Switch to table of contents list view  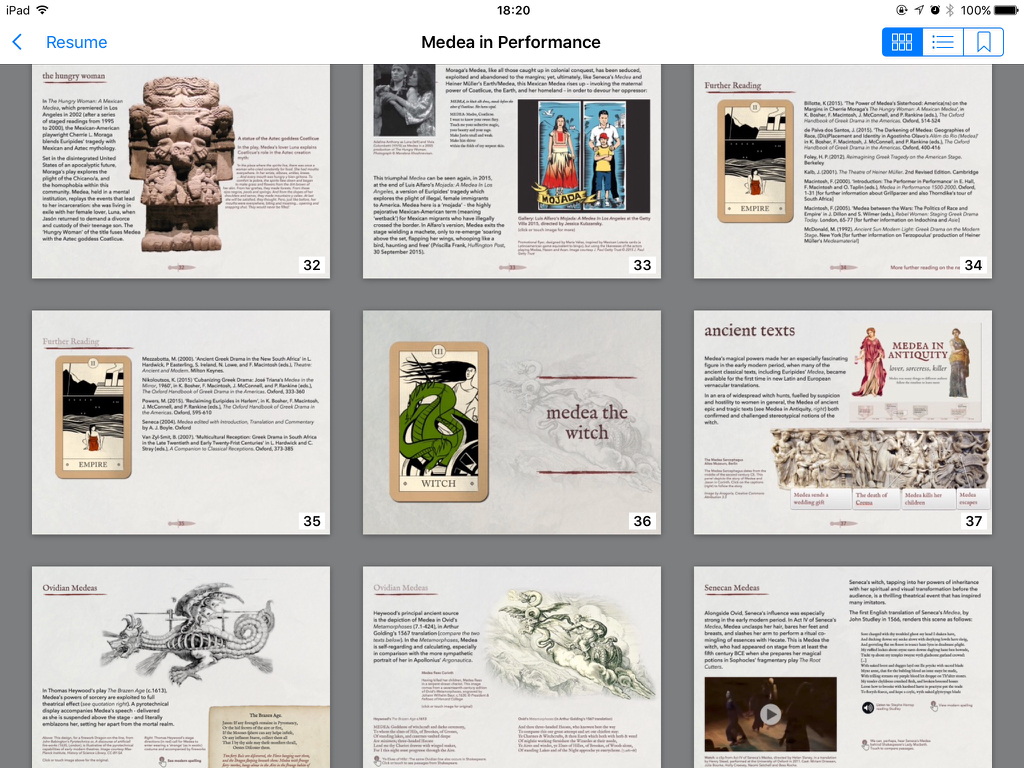942,42
